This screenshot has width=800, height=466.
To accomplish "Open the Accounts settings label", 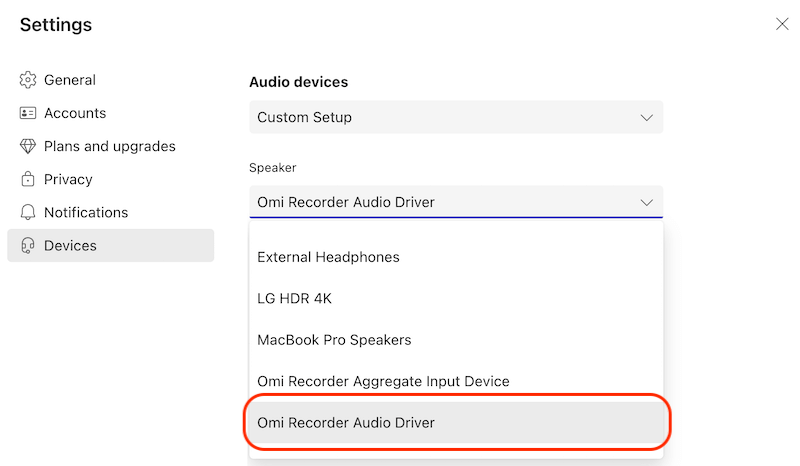I will pyautogui.click(x=75, y=113).
